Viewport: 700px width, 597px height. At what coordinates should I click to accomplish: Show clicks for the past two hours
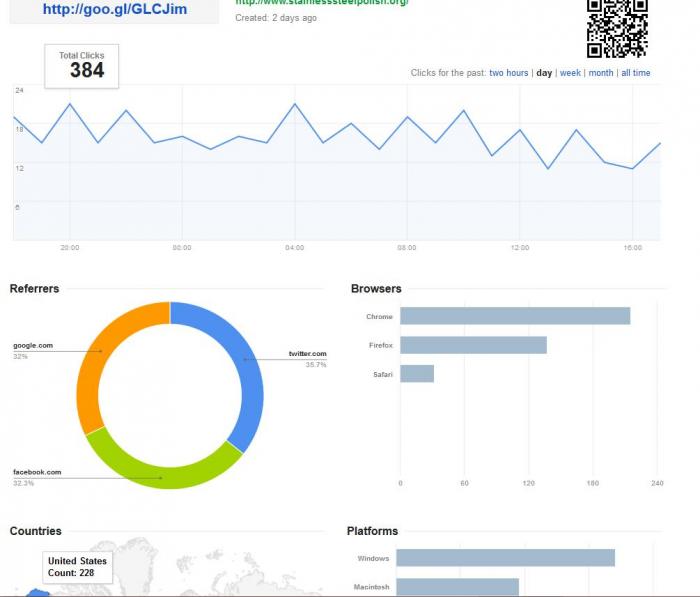508,73
